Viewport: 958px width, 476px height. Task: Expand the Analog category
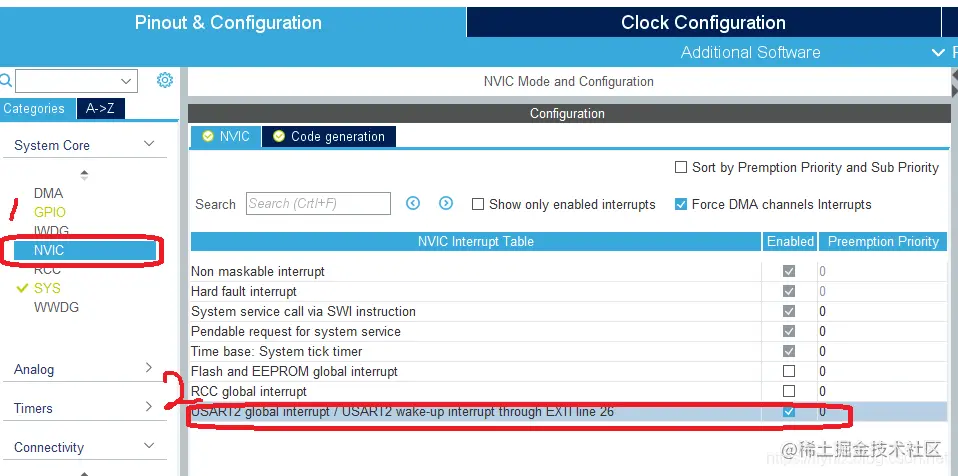pos(148,367)
